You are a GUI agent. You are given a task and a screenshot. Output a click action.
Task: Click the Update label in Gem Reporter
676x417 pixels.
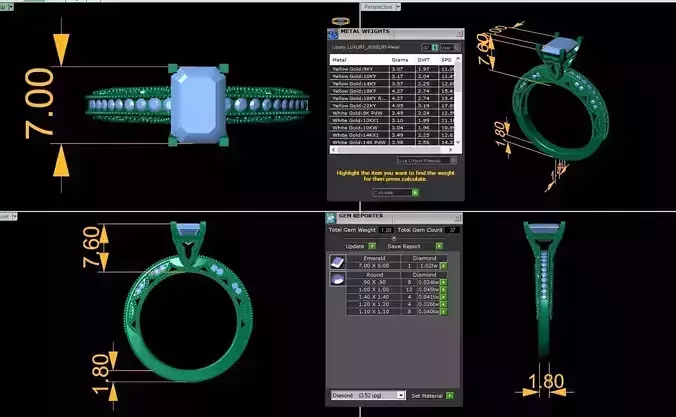coord(355,246)
